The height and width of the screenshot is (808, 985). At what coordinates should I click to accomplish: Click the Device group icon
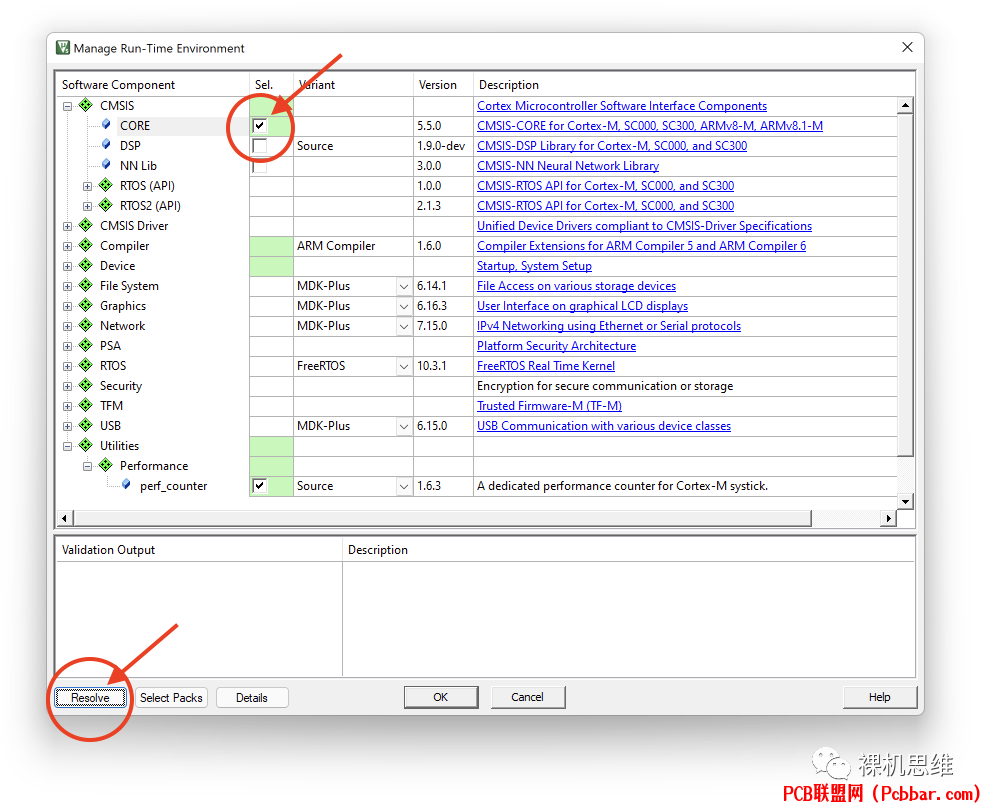pyautogui.click(x=86, y=266)
